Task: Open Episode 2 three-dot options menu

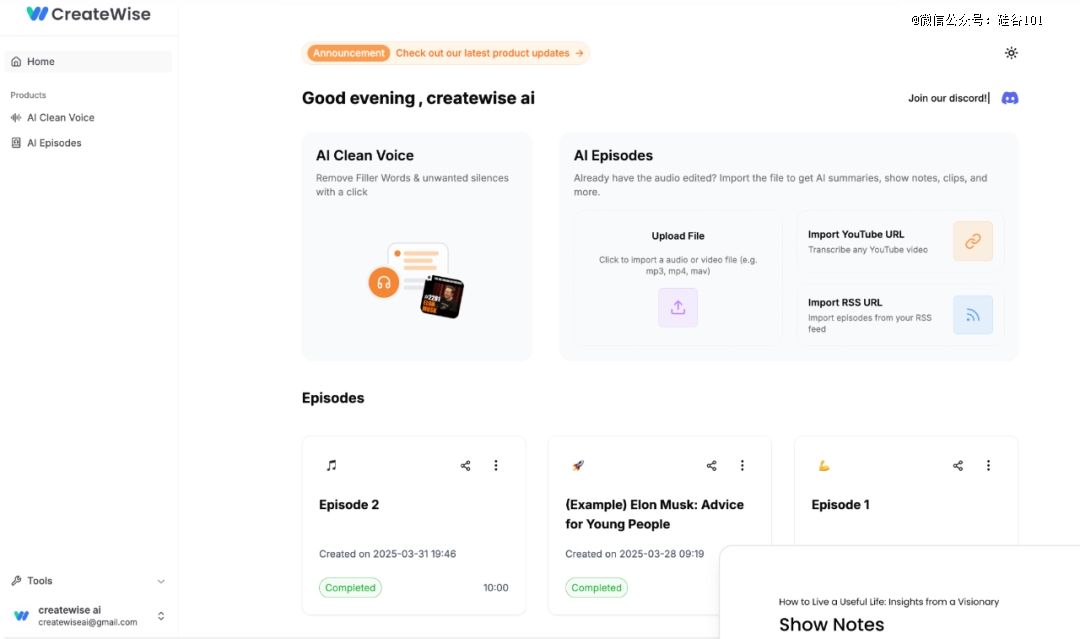Action: click(x=496, y=465)
